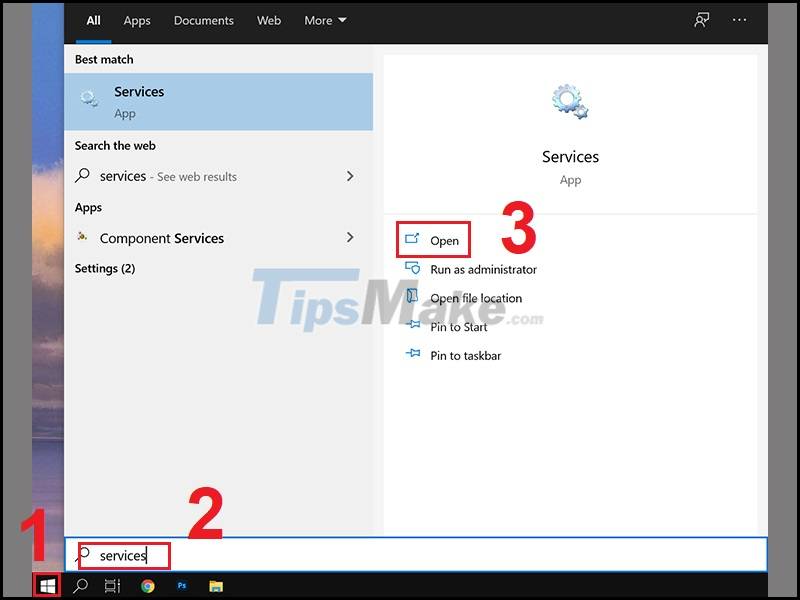Open the ellipsis options icon at top right
Screen dimensions: 800x600
(x=738, y=20)
